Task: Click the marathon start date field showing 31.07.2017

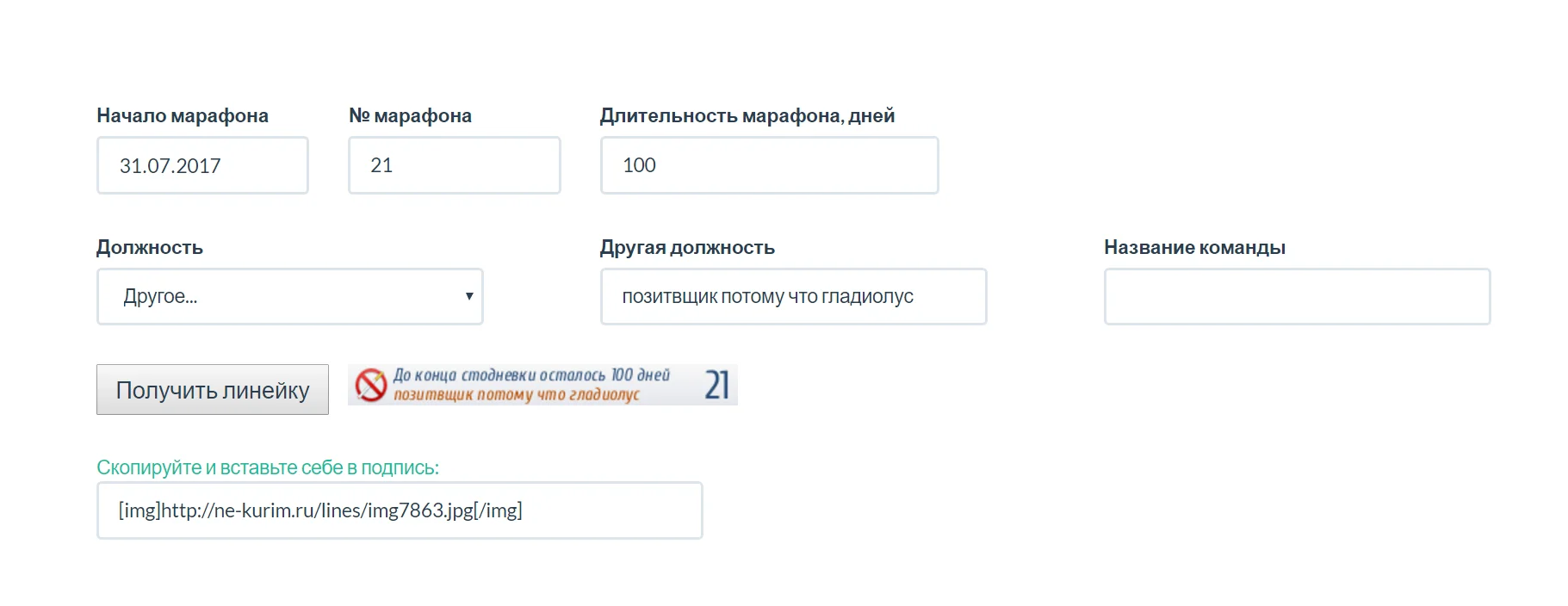Action: pyautogui.click(x=202, y=165)
